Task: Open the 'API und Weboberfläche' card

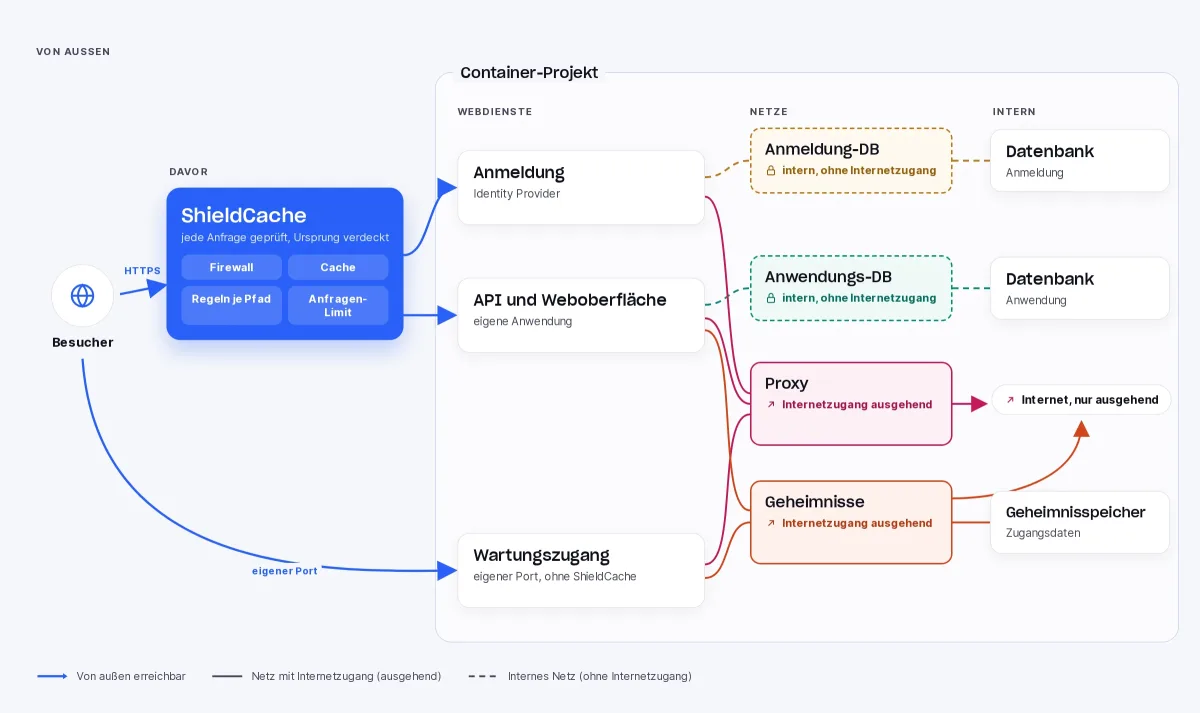Action: [x=581, y=315]
